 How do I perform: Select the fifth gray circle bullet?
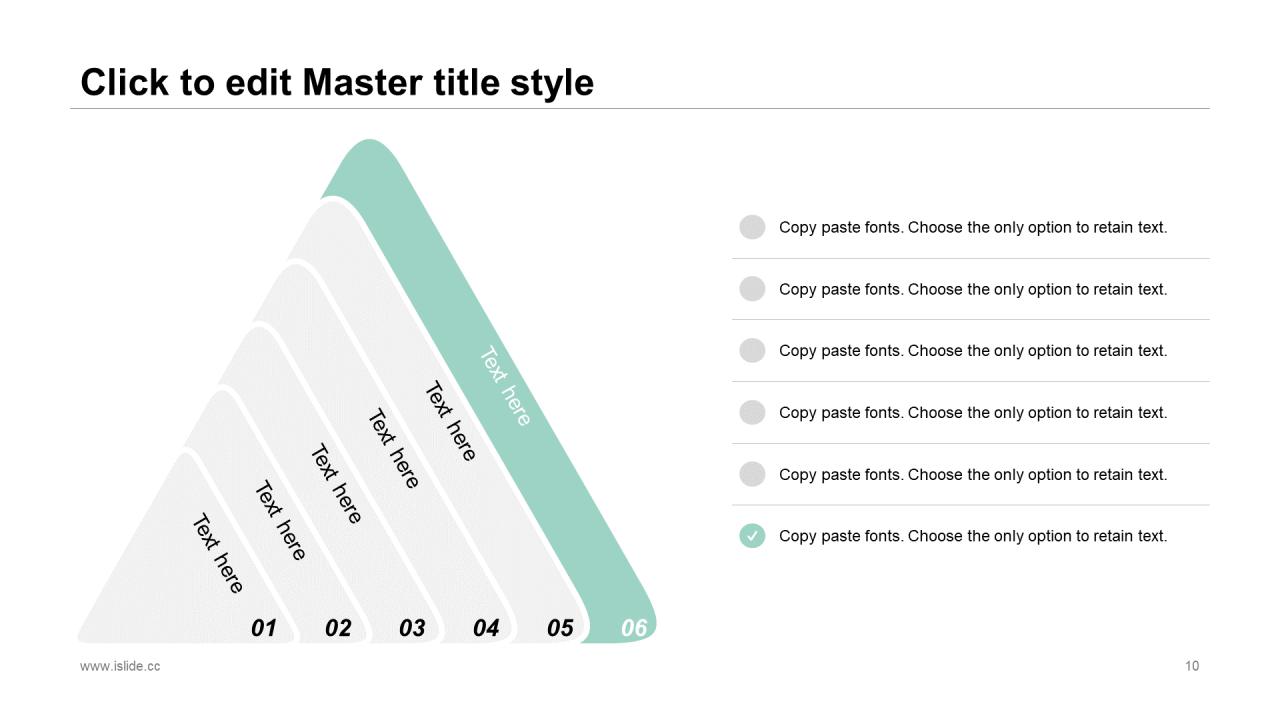click(x=752, y=474)
